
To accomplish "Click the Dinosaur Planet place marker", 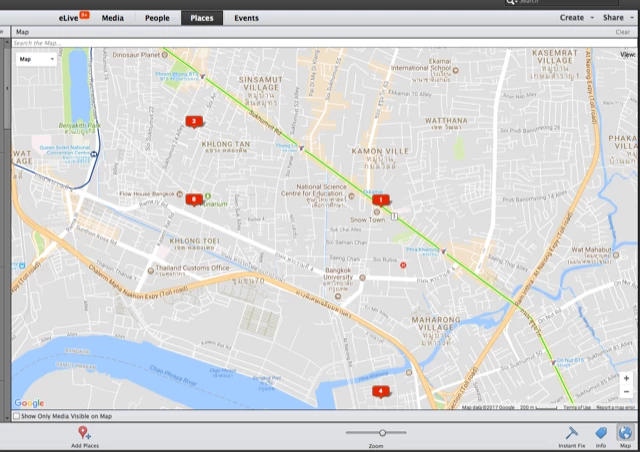I will pos(165,55).
